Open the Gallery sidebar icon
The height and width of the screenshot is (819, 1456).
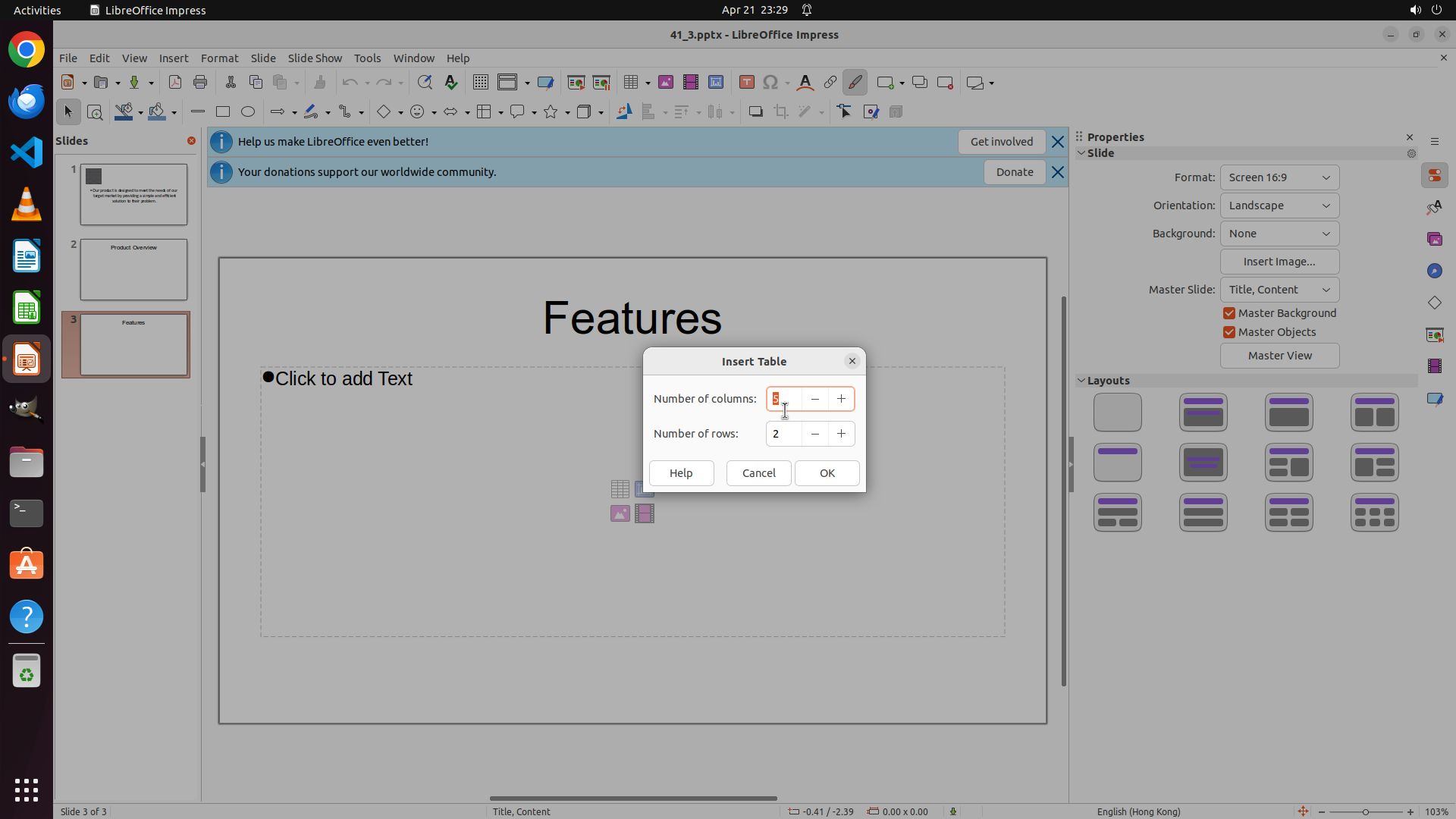[1434, 239]
